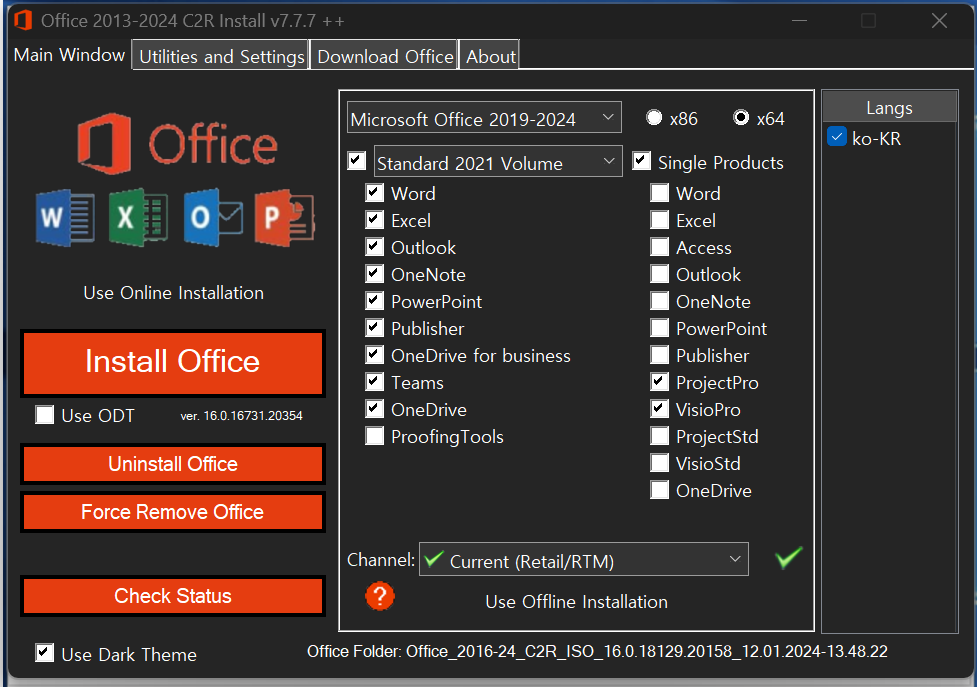
Task: Check the ProjectStd checkbox
Action: coord(660,436)
